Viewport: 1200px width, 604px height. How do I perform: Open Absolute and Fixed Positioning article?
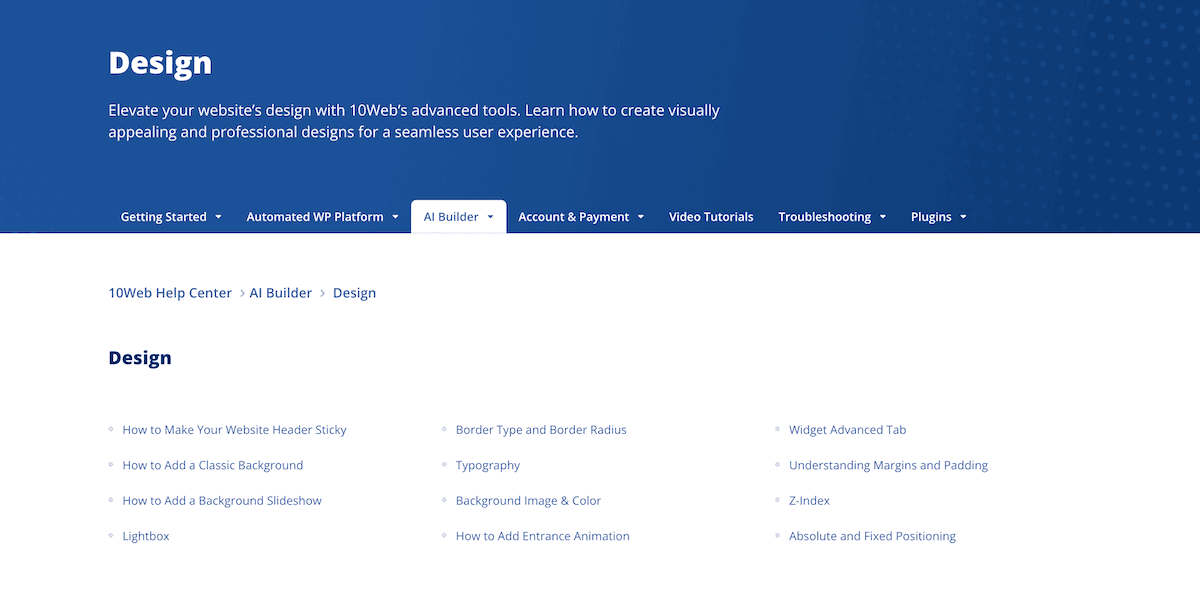872,536
